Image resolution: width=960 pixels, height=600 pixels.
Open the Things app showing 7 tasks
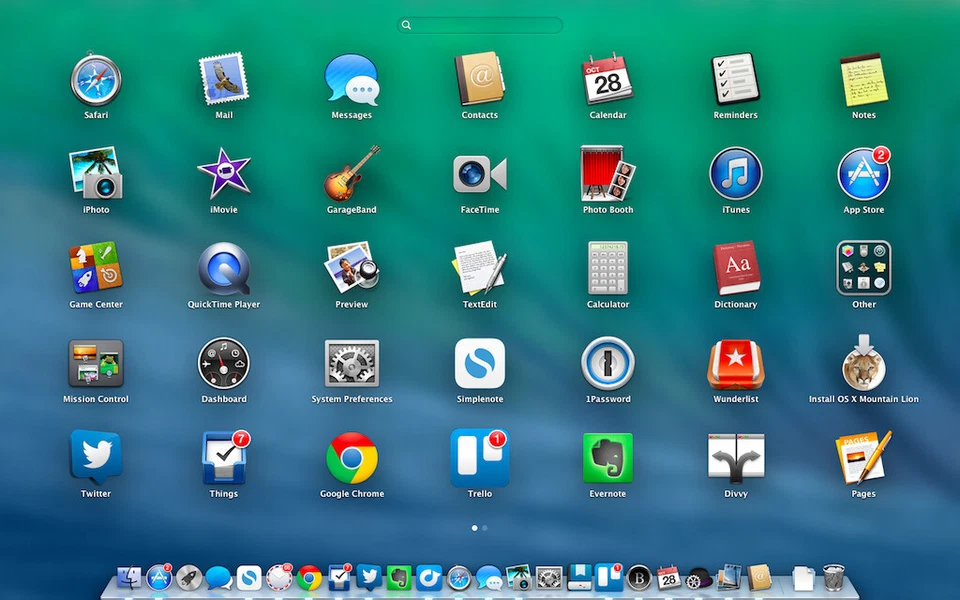(x=223, y=458)
